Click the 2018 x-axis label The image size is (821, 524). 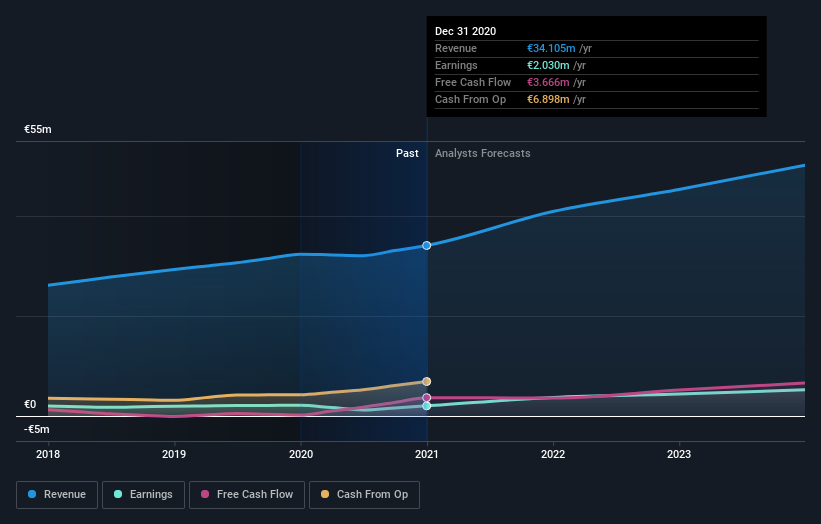coord(48,454)
